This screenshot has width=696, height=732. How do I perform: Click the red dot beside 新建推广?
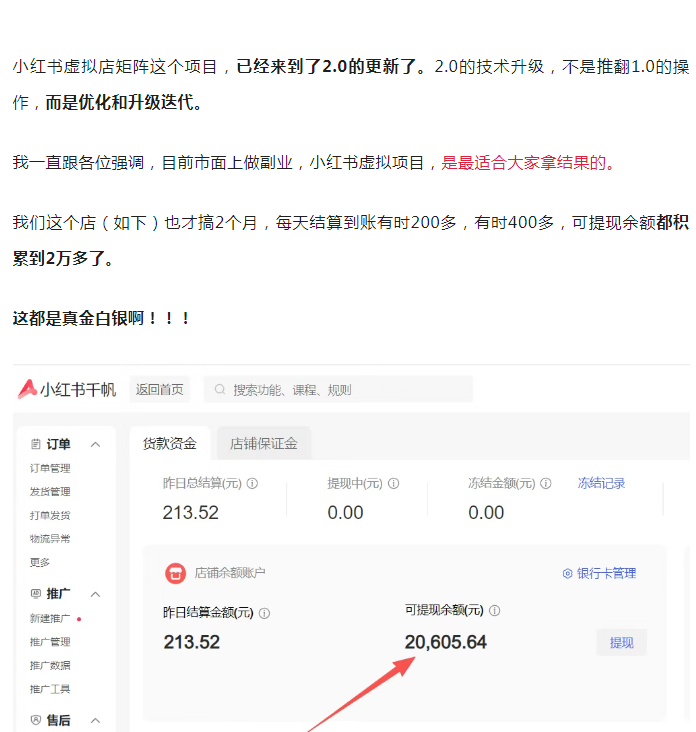[79, 619]
